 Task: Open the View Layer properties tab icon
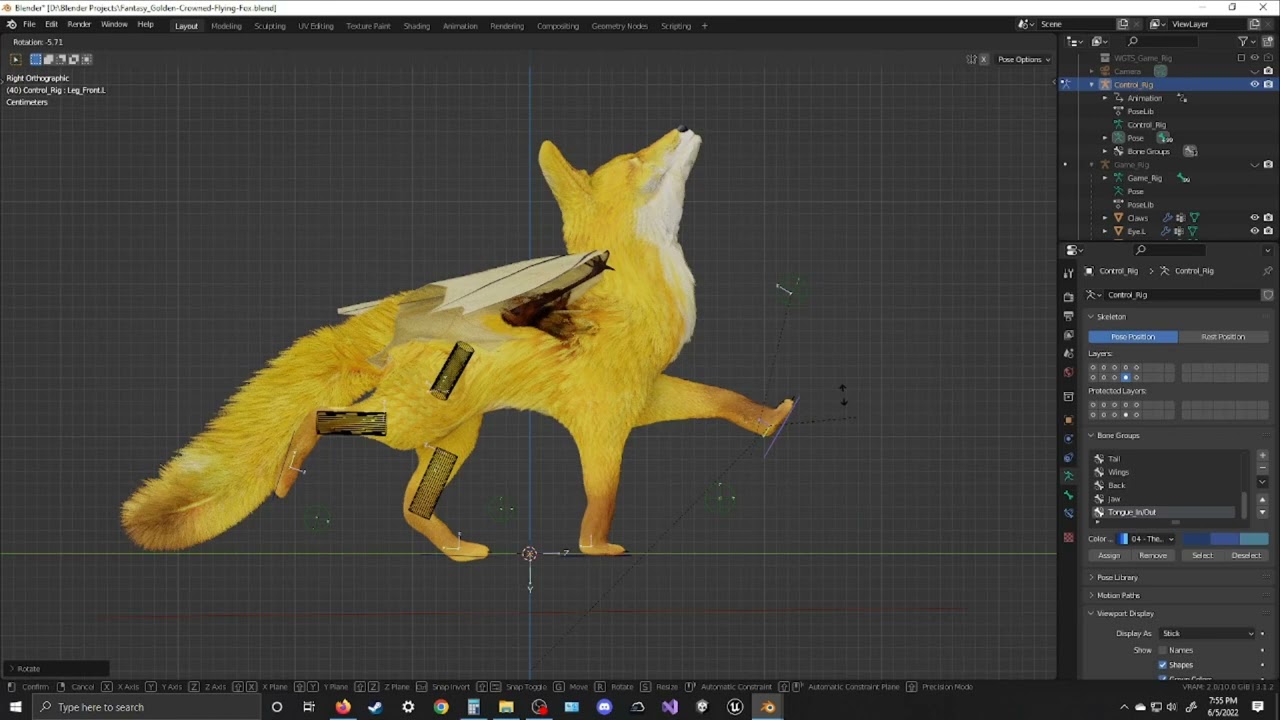[x=1068, y=334]
